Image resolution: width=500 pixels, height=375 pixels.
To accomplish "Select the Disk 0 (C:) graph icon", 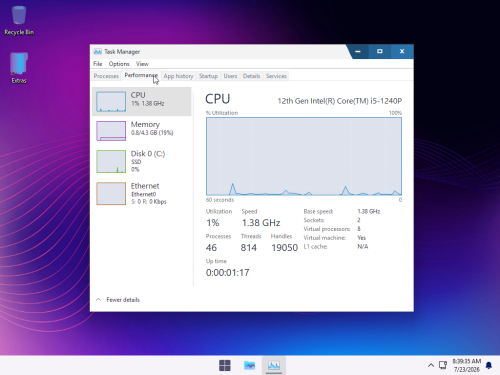I will [111, 162].
